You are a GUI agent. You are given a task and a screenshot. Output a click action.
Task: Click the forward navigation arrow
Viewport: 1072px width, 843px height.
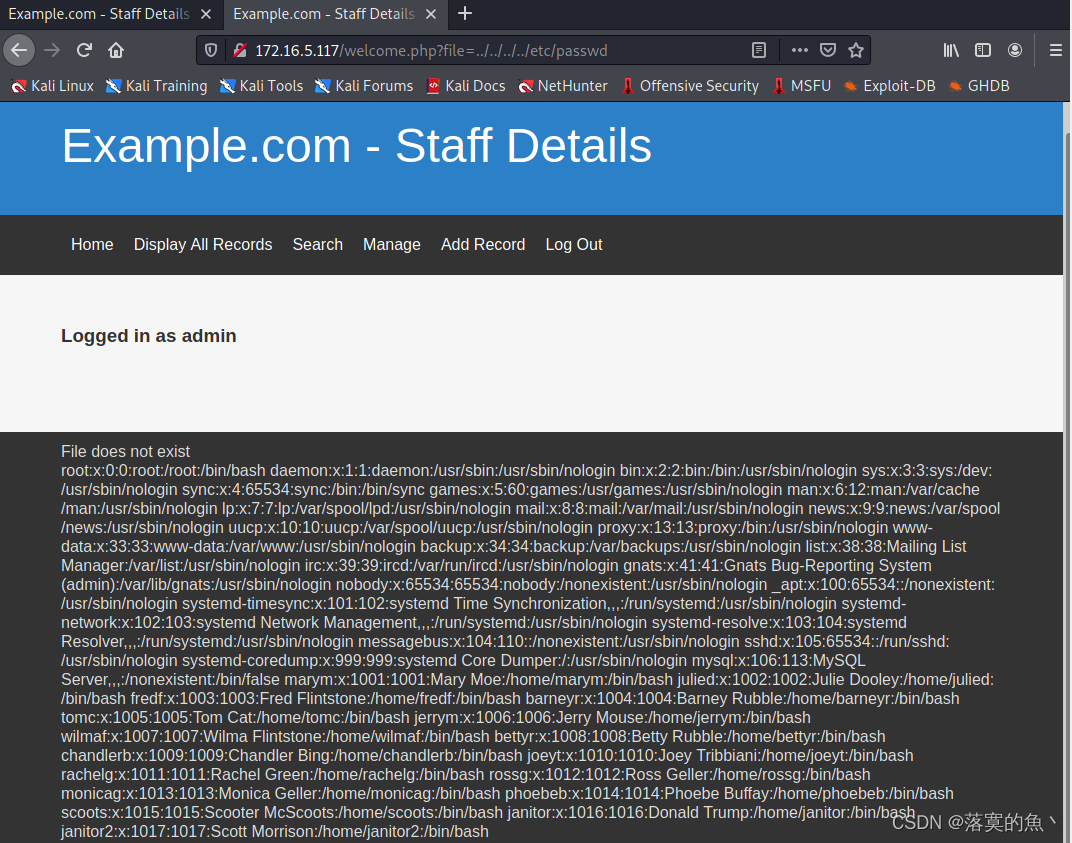[52, 50]
